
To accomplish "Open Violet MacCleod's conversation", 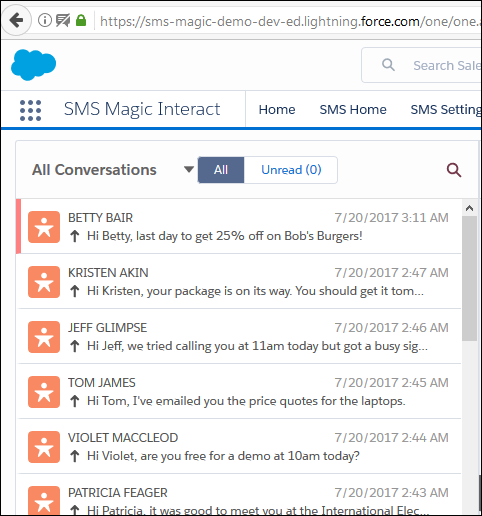I will tap(239, 447).
